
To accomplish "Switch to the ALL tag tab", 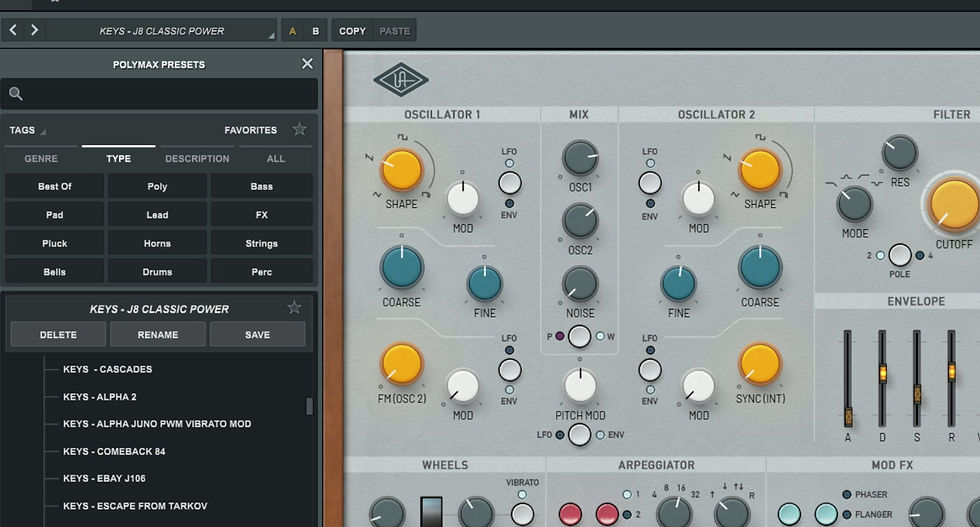I will [x=276, y=158].
